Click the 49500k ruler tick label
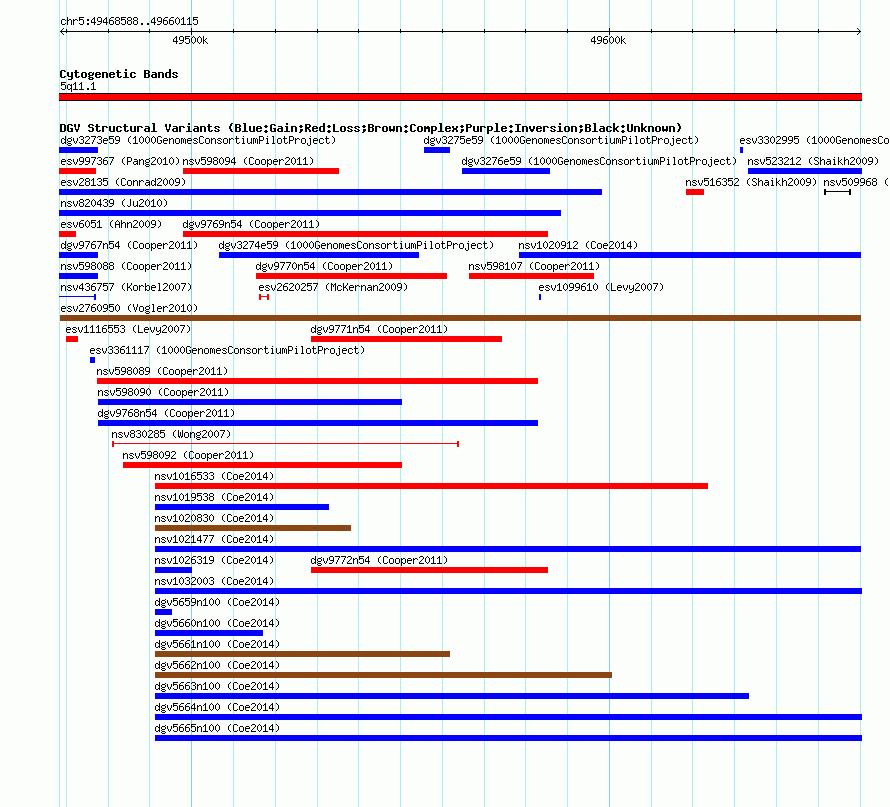The width and height of the screenshot is (890, 807). (190, 40)
